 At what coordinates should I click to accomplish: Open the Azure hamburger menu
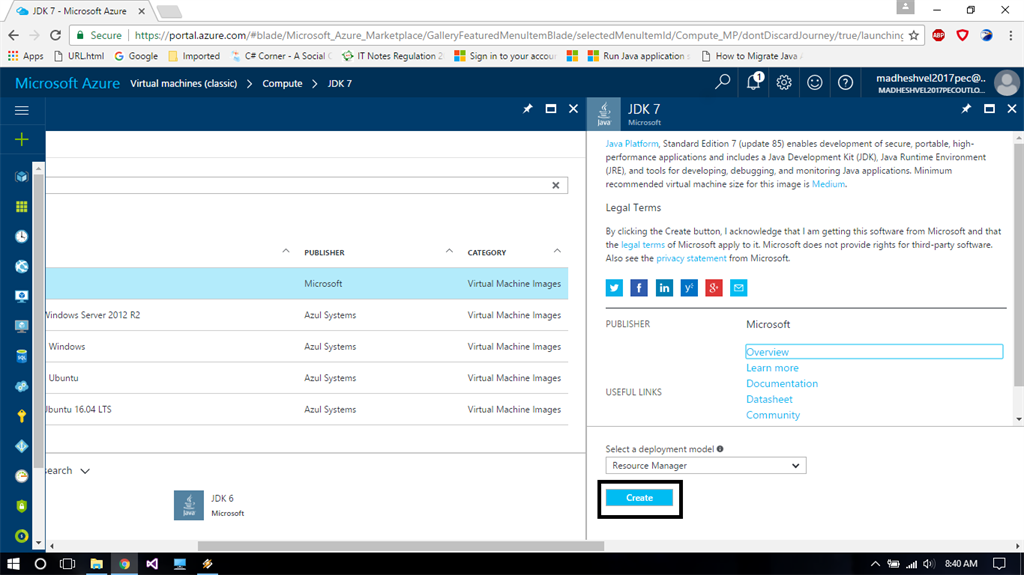point(22,110)
